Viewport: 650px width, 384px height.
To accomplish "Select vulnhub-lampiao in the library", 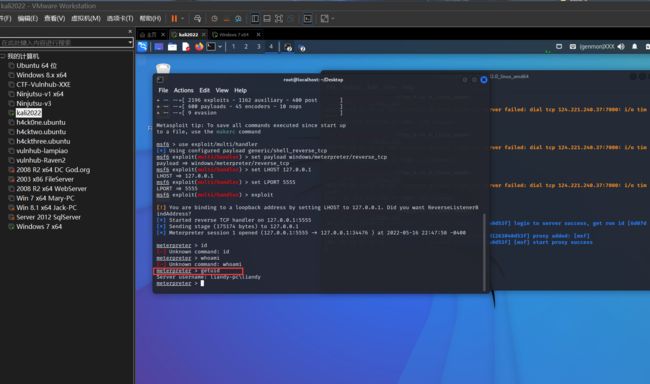I will pos(42,151).
